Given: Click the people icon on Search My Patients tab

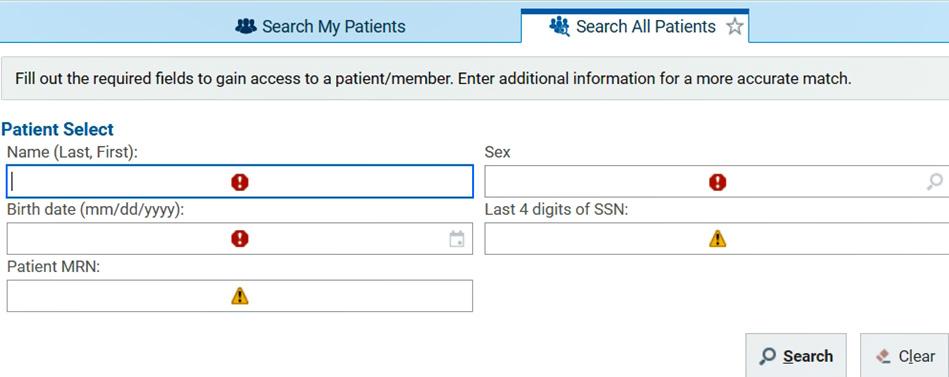Looking at the screenshot, I should click(x=246, y=27).
